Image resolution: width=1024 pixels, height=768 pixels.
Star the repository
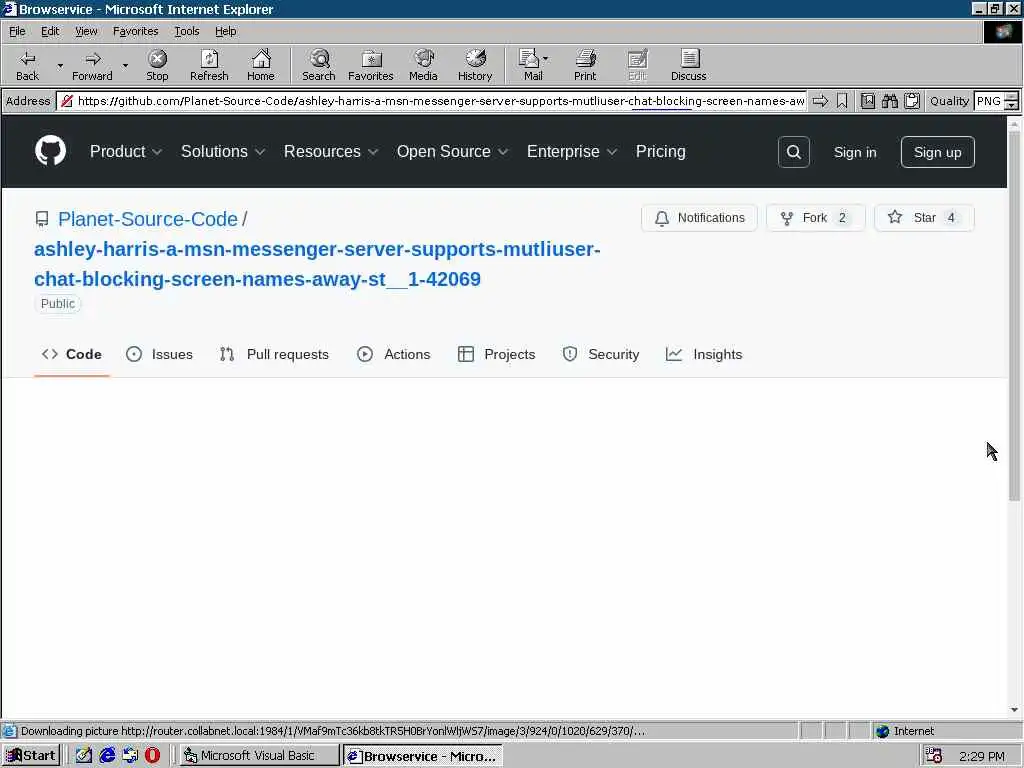tap(923, 217)
